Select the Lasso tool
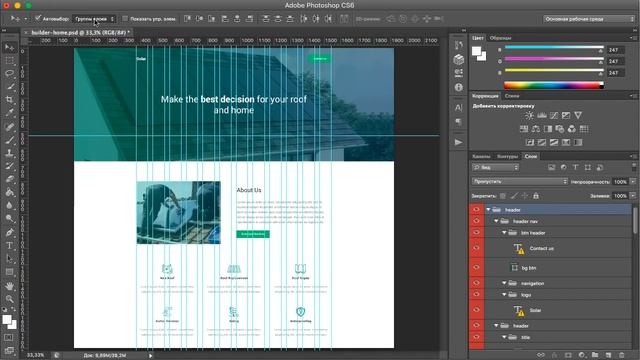 coord(9,74)
